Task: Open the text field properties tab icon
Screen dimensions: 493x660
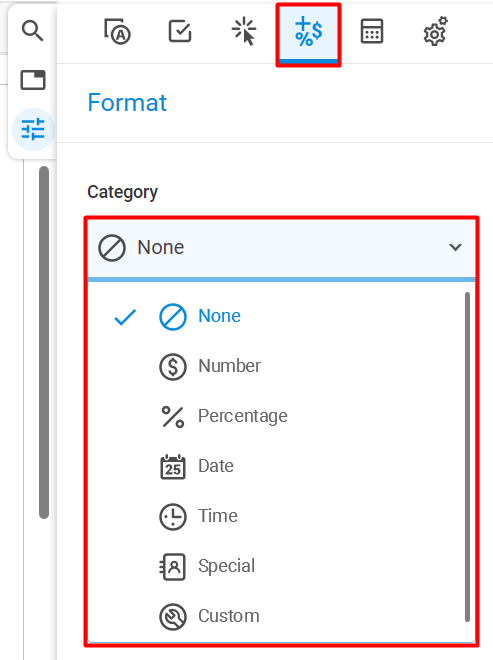Action: 117,32
